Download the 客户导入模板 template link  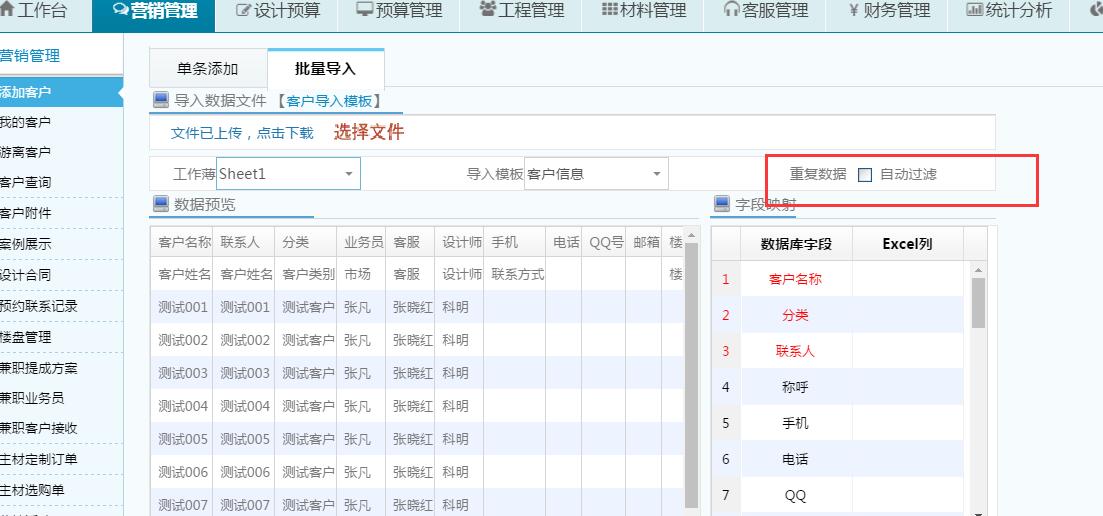[329, 101]
